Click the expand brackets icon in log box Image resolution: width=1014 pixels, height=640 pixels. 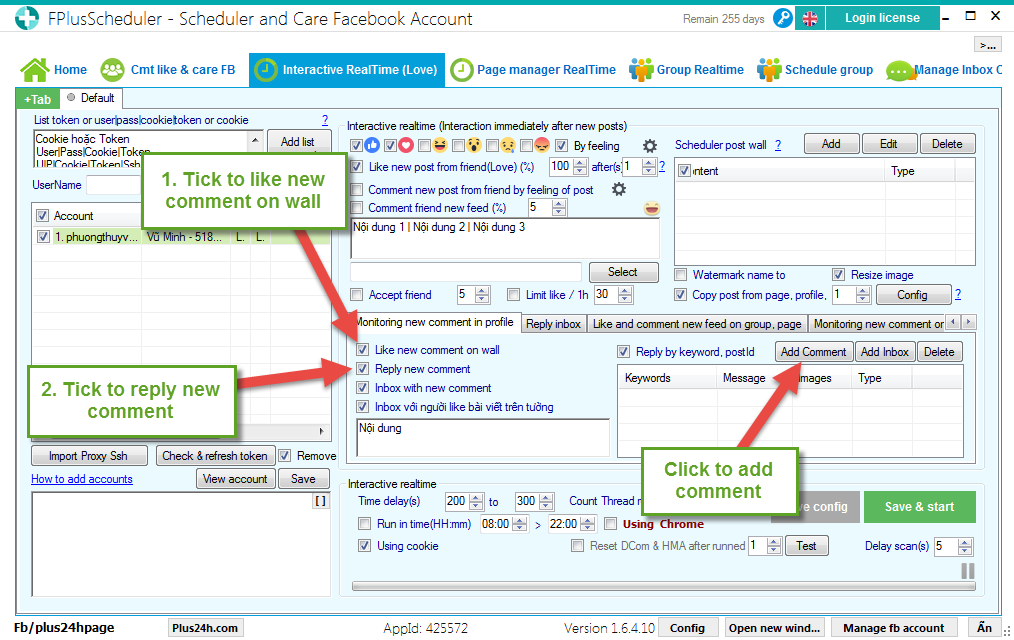click(320, 501)
